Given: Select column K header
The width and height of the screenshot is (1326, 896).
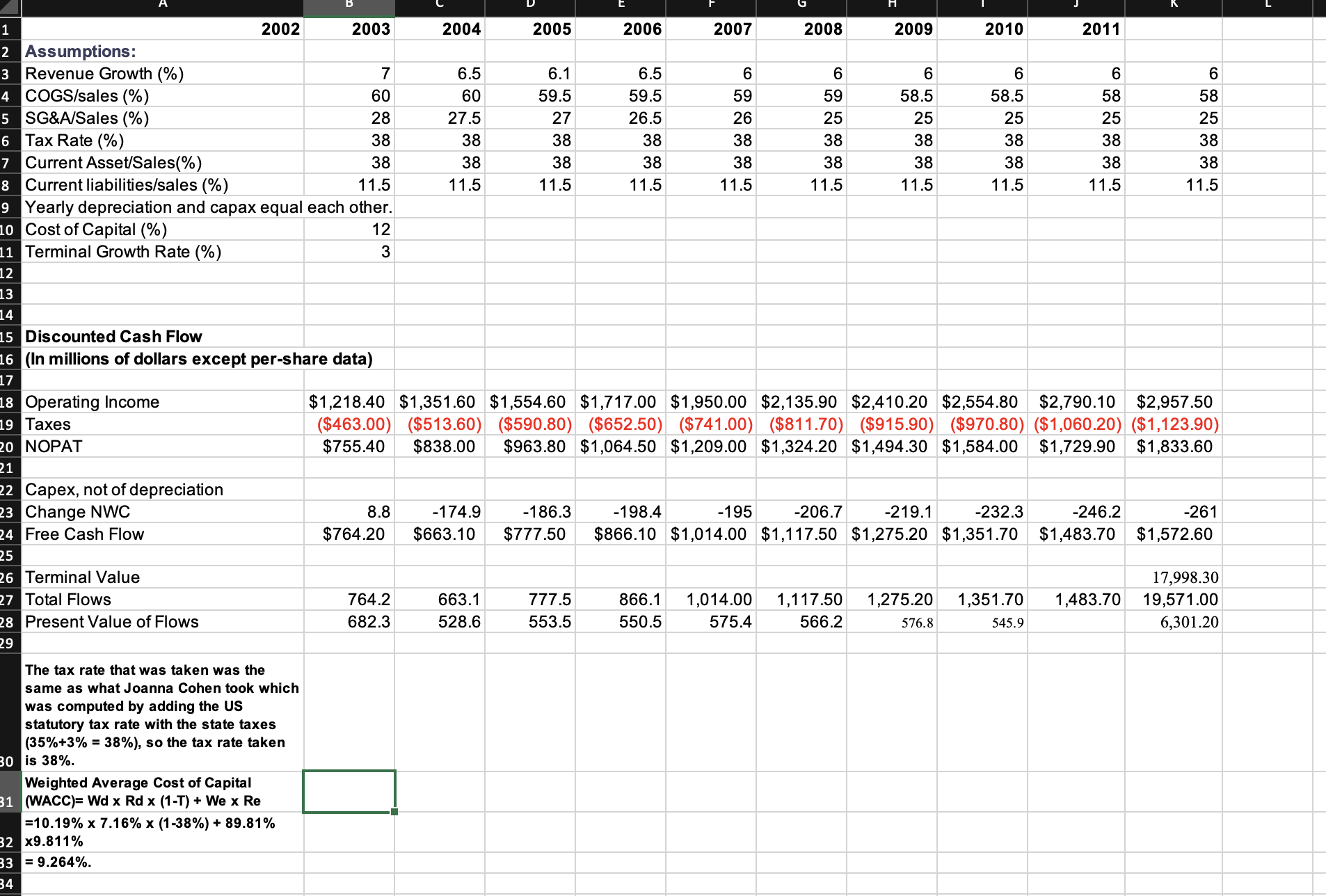Looking at the screenshot, I should (x=1174, y=7).
